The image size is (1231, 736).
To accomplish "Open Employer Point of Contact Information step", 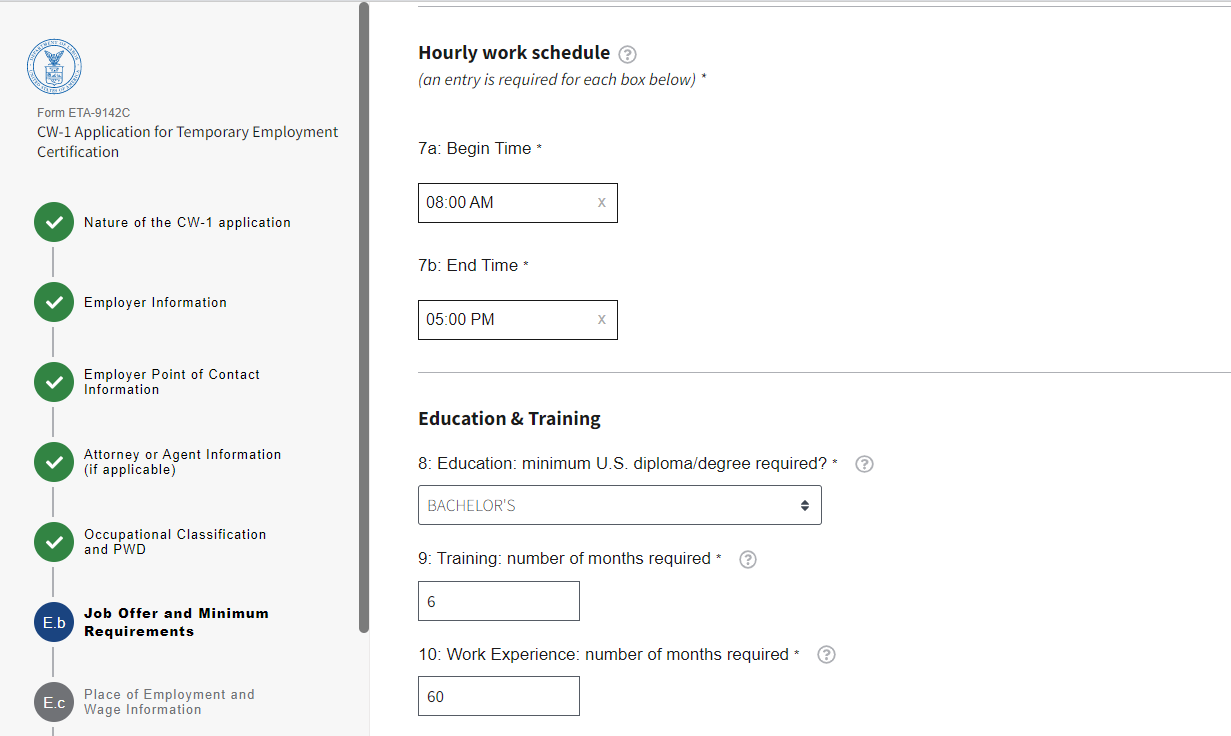I will coord(171,382).
